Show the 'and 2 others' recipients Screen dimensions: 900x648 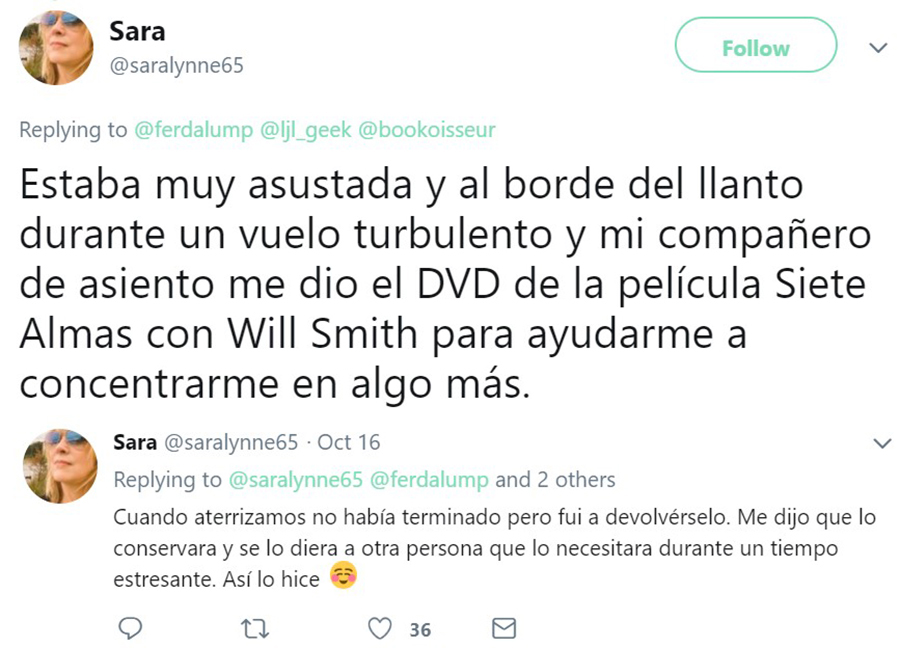coord(555,479)
